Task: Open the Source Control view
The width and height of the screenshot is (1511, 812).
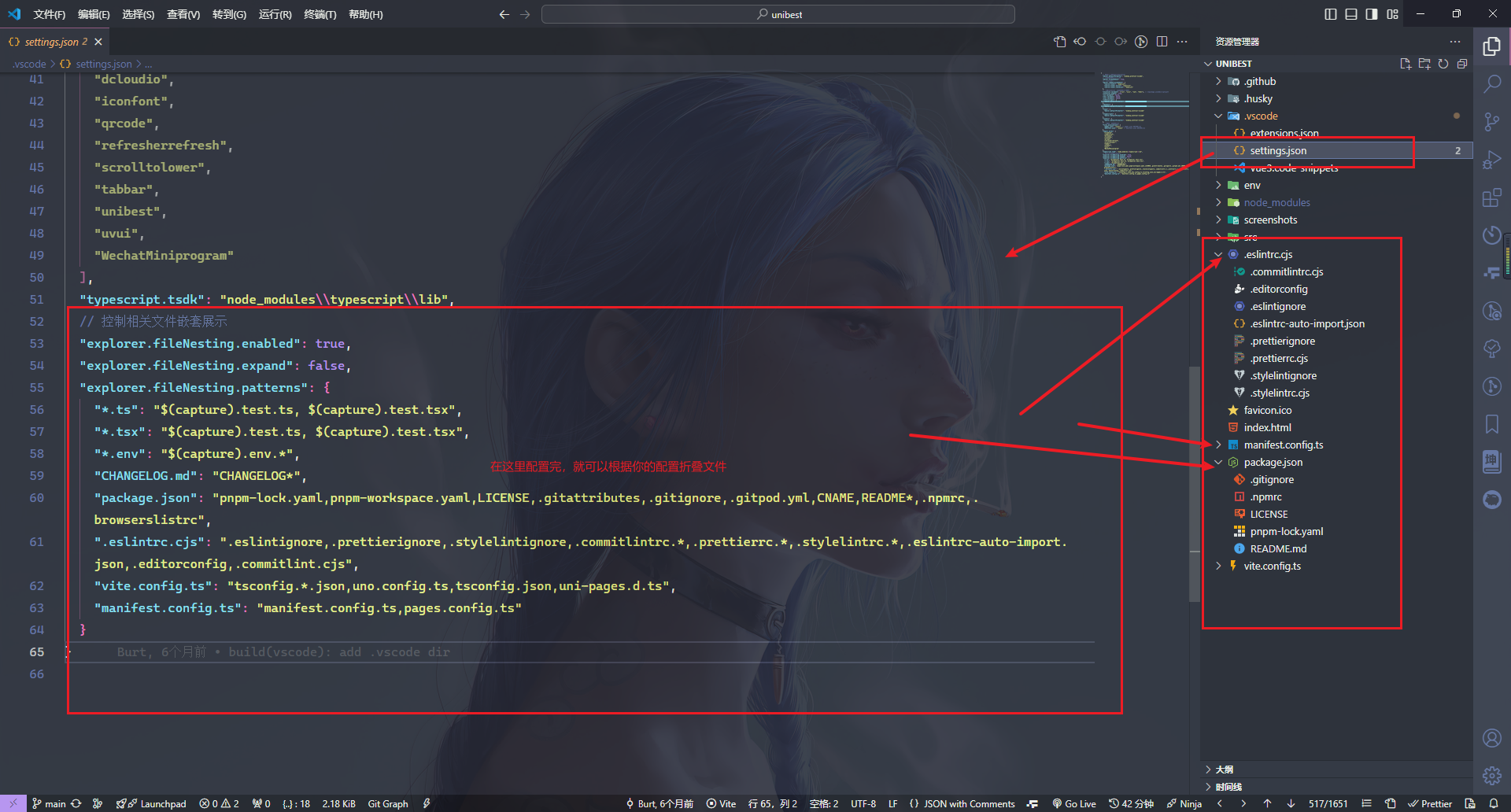Action: point(1492,121)
